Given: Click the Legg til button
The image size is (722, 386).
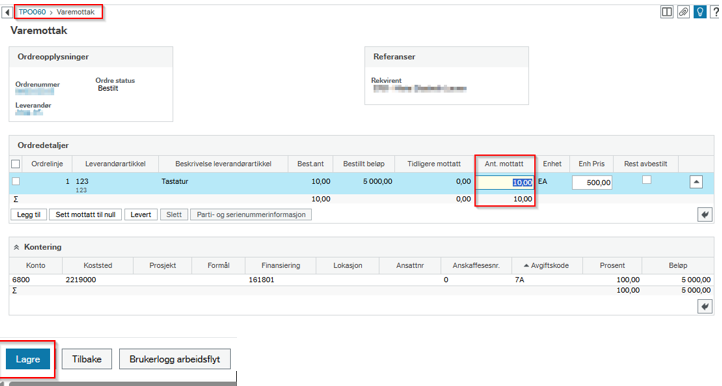Looking at the screenshot, I should (x=29, y=215).
